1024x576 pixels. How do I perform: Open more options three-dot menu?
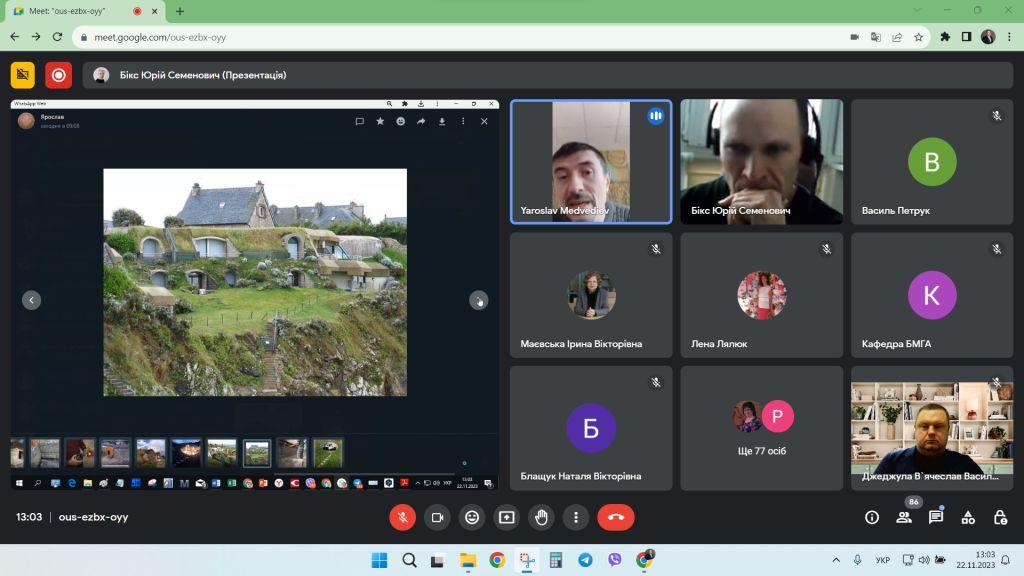576,517
